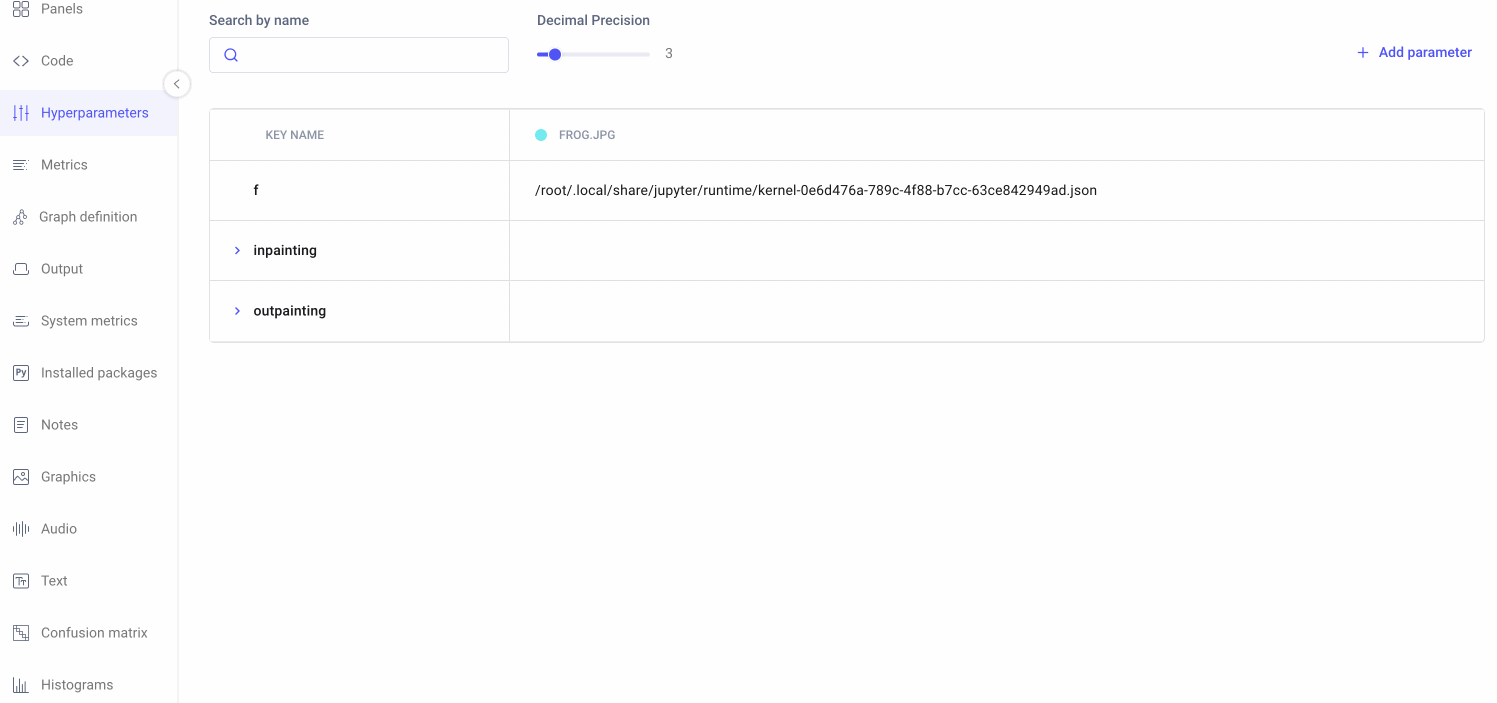This screenshot has width=1497, height=703.
Task: Click the Output icon
Action: [20, 269]
